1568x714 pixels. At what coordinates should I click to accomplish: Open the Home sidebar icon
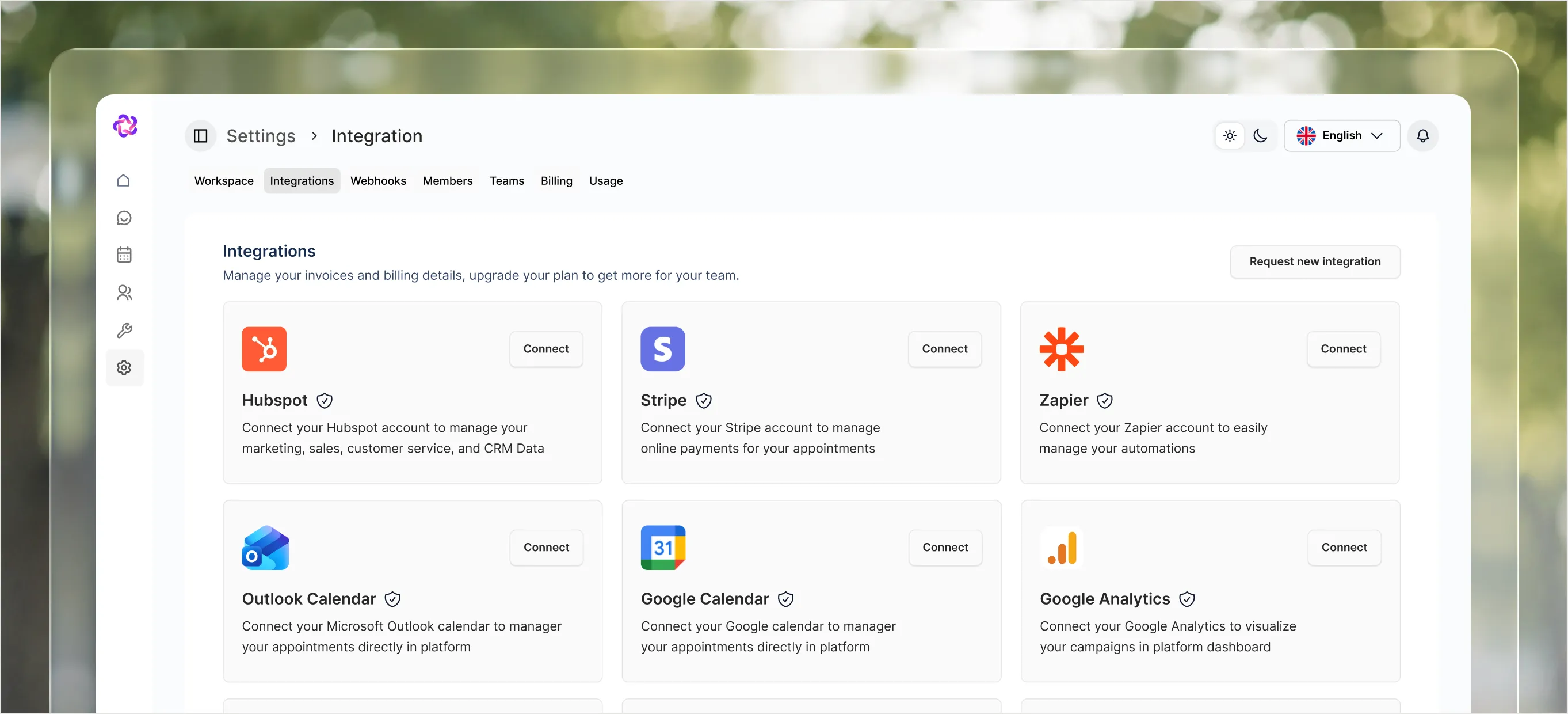(124, 180)
